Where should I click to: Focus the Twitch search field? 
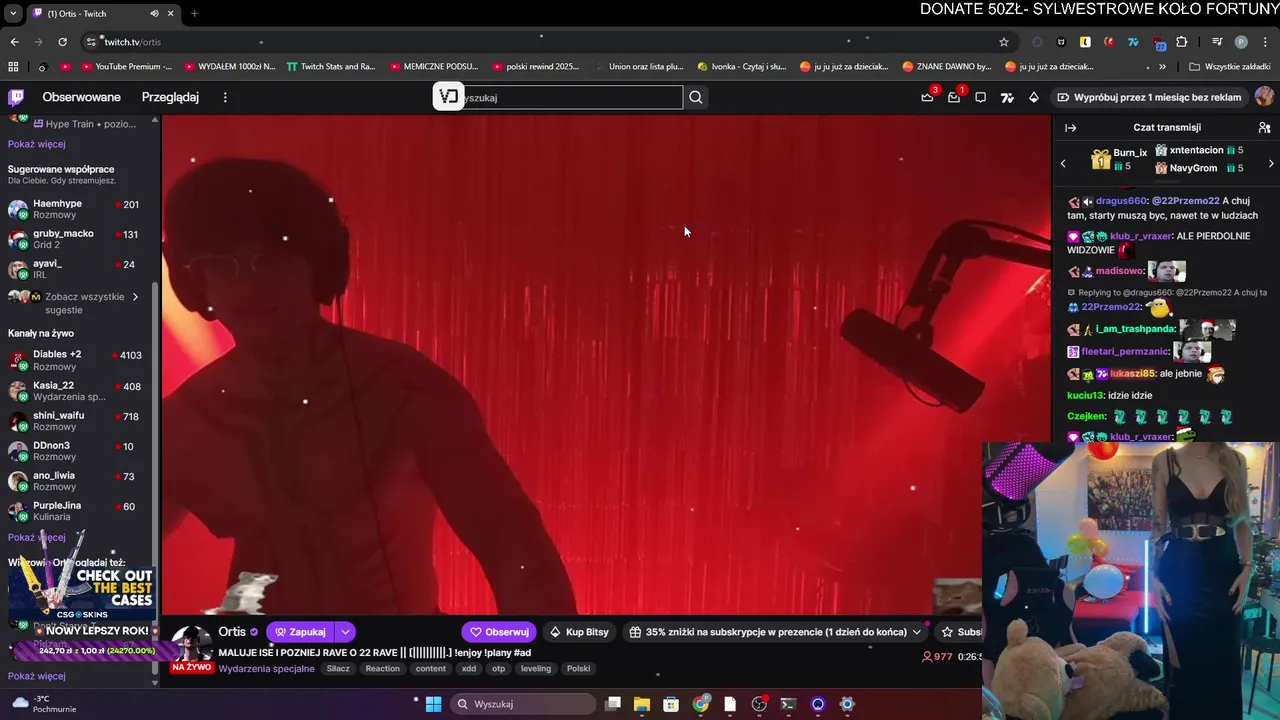[570, 97]
